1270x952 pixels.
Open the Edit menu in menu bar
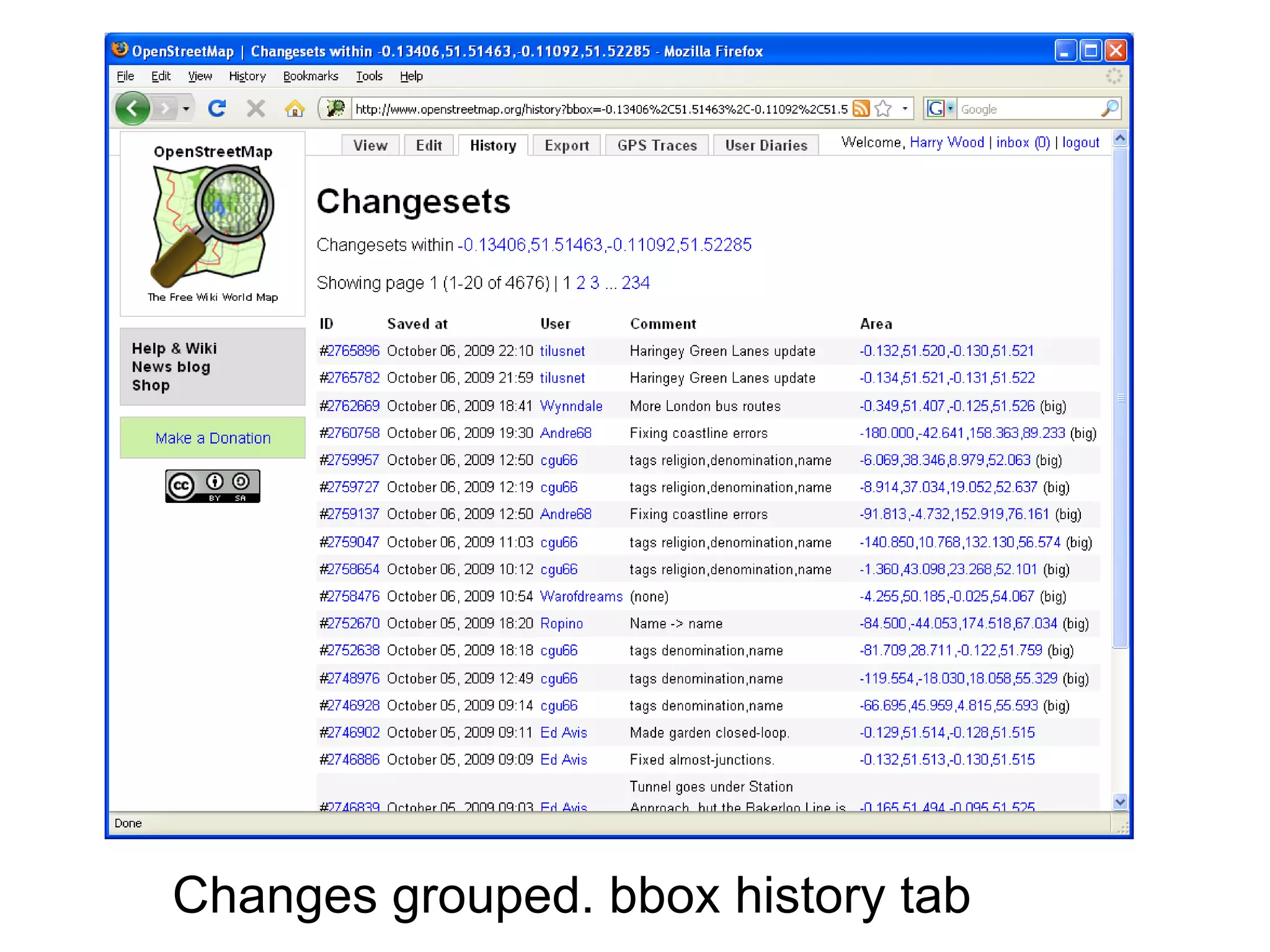161,76
